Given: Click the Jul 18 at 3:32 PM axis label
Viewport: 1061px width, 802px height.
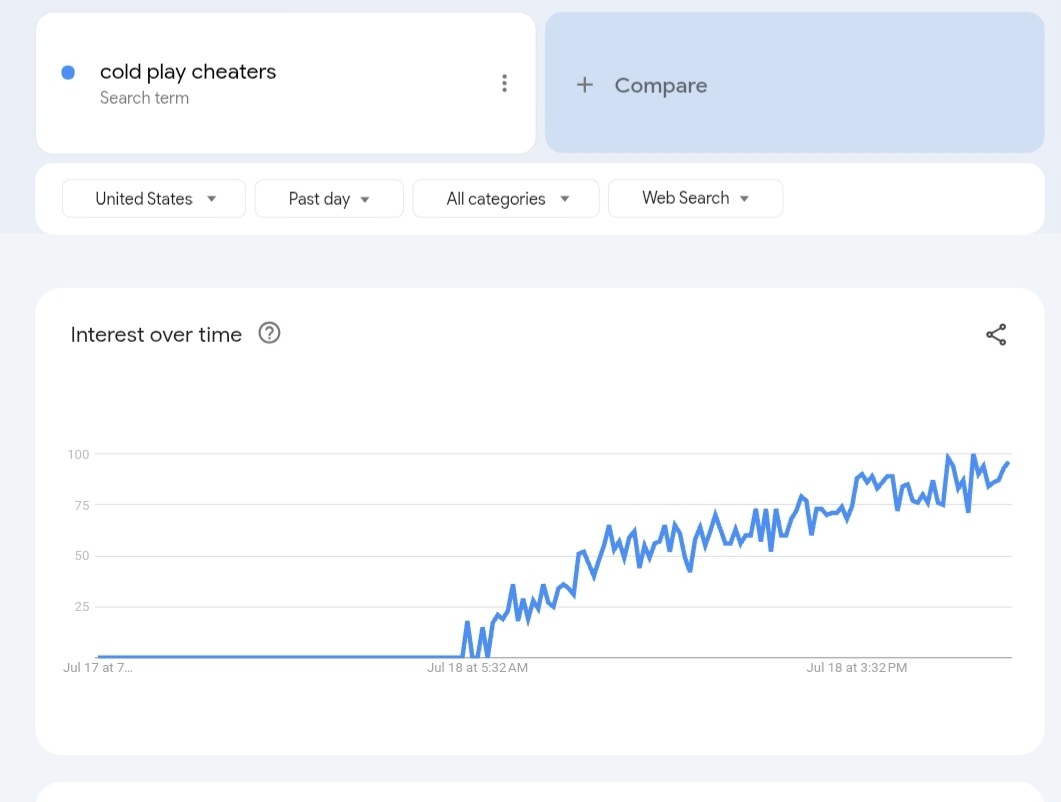Looking at the screenshot, I should point(856,667).
